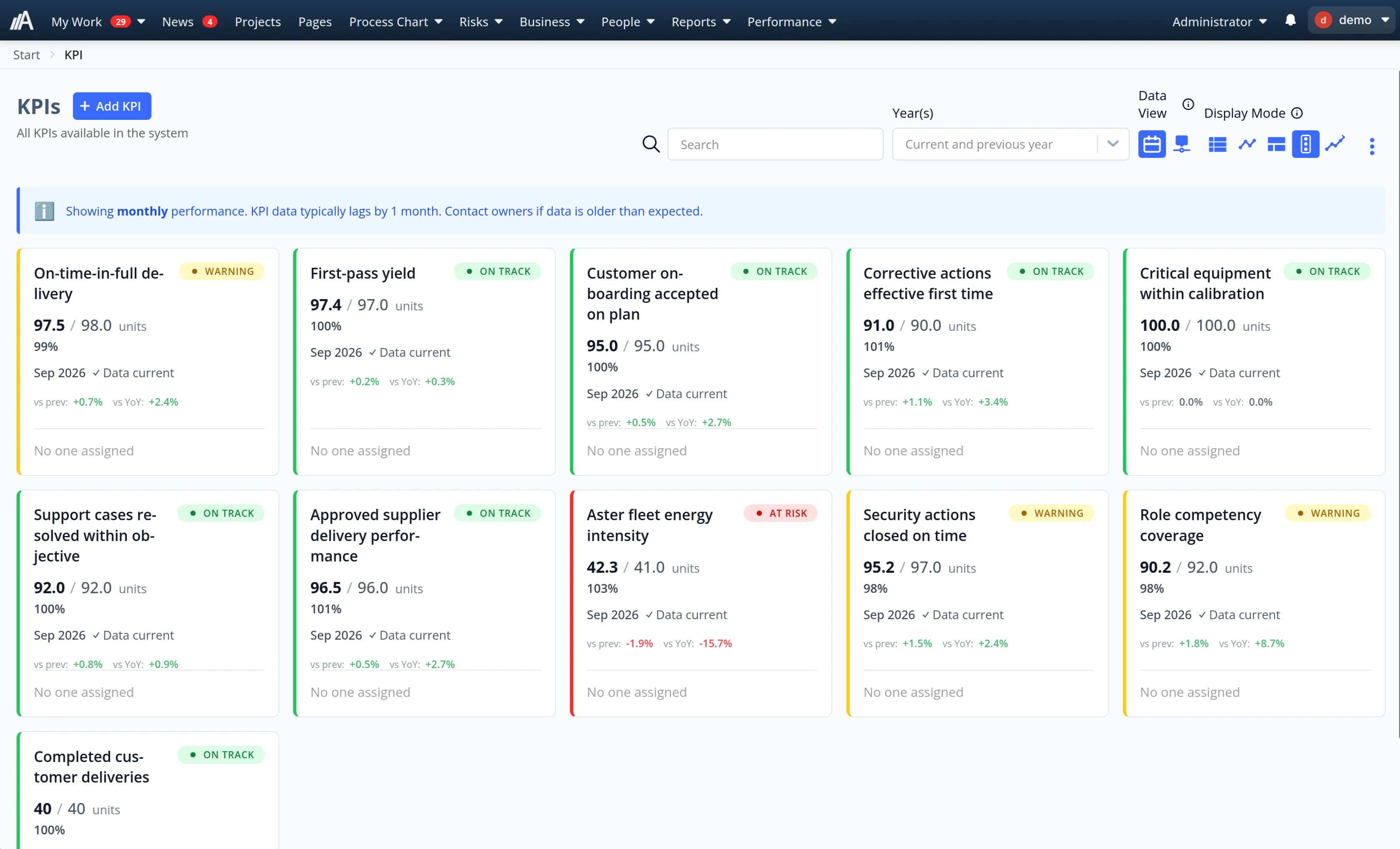
Task: Open the News red 4 badge
Action: pos(210,22)
